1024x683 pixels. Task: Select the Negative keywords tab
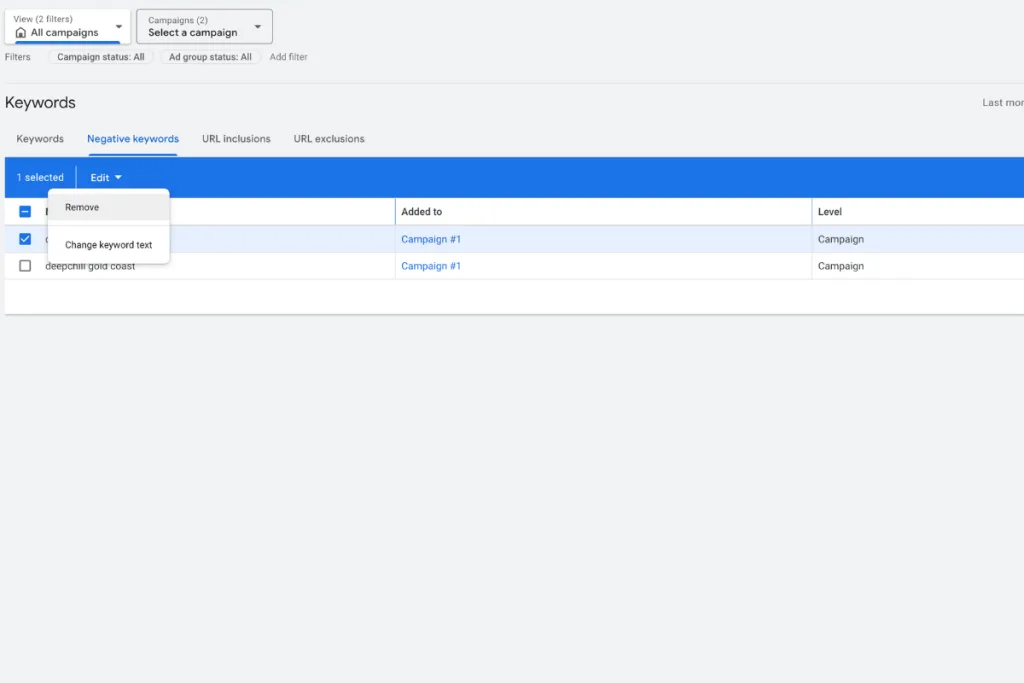pos(133,139)
